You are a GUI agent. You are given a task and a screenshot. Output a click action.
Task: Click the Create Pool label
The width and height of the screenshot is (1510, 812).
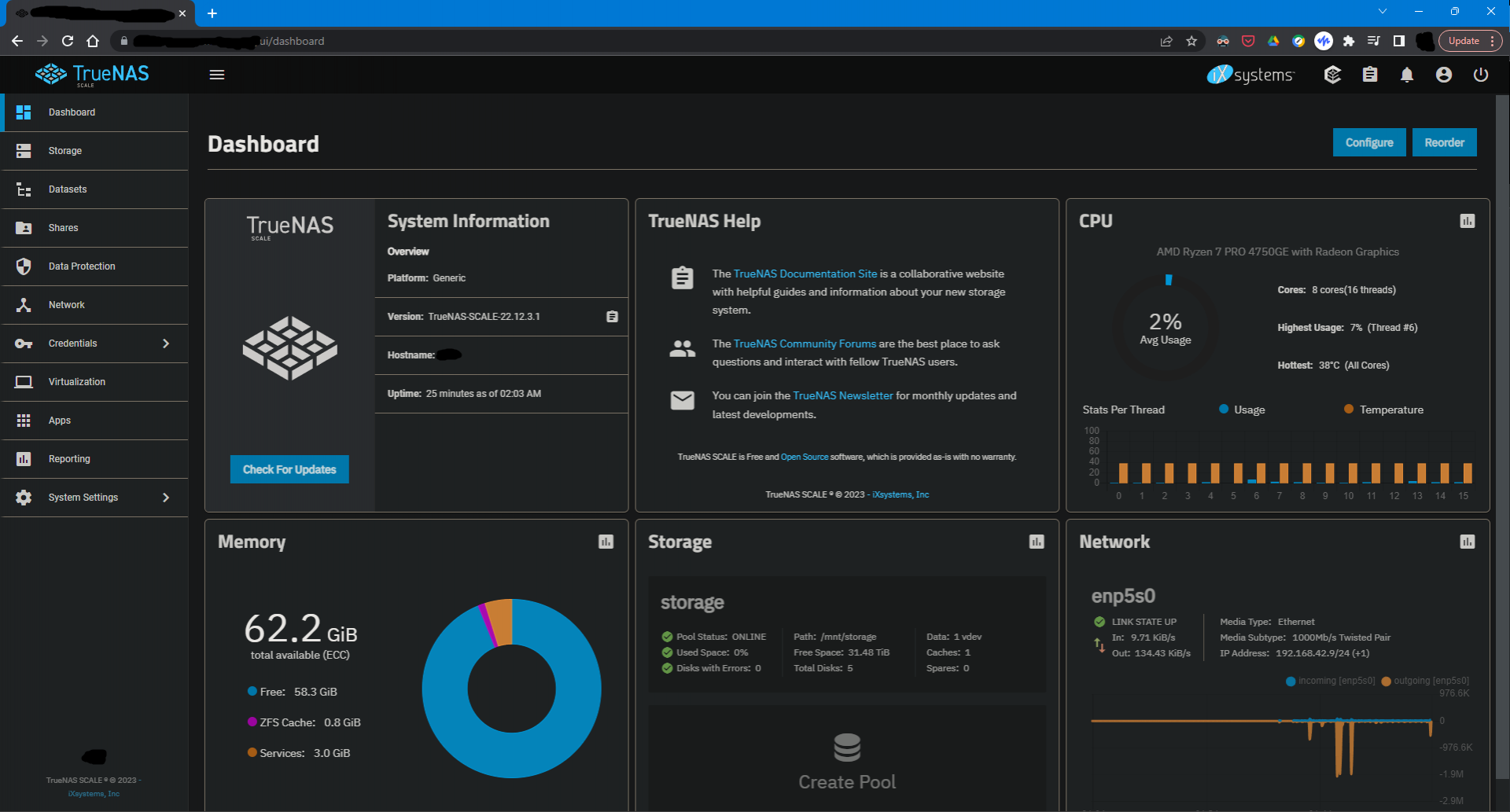point(847,782)
